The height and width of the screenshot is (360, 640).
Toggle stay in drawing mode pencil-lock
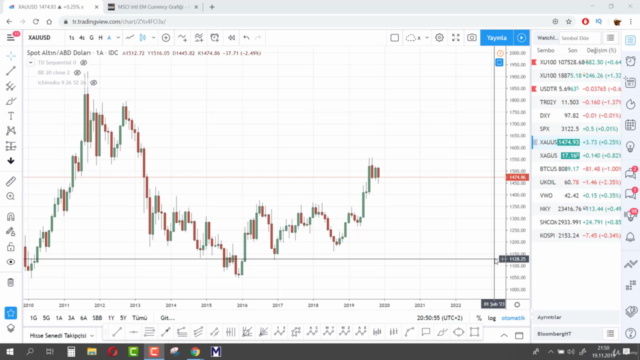point(11,232)
